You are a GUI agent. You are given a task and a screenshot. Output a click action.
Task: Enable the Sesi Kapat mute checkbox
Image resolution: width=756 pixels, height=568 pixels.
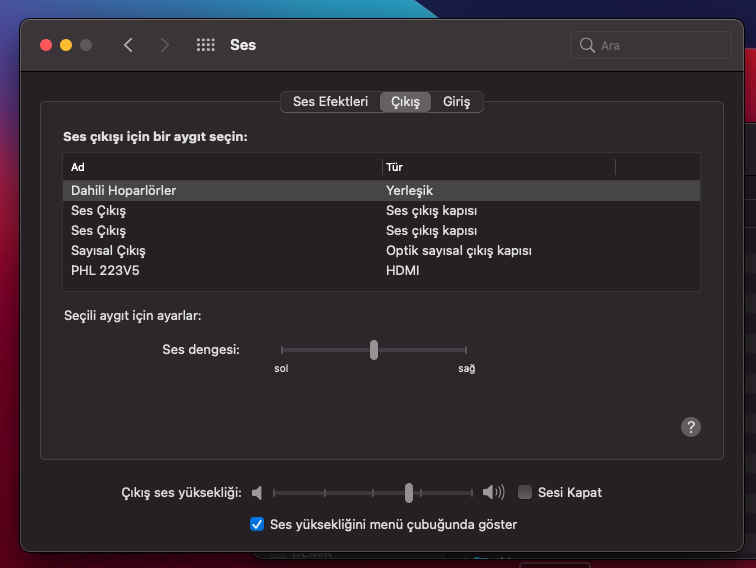click(525, 493)
